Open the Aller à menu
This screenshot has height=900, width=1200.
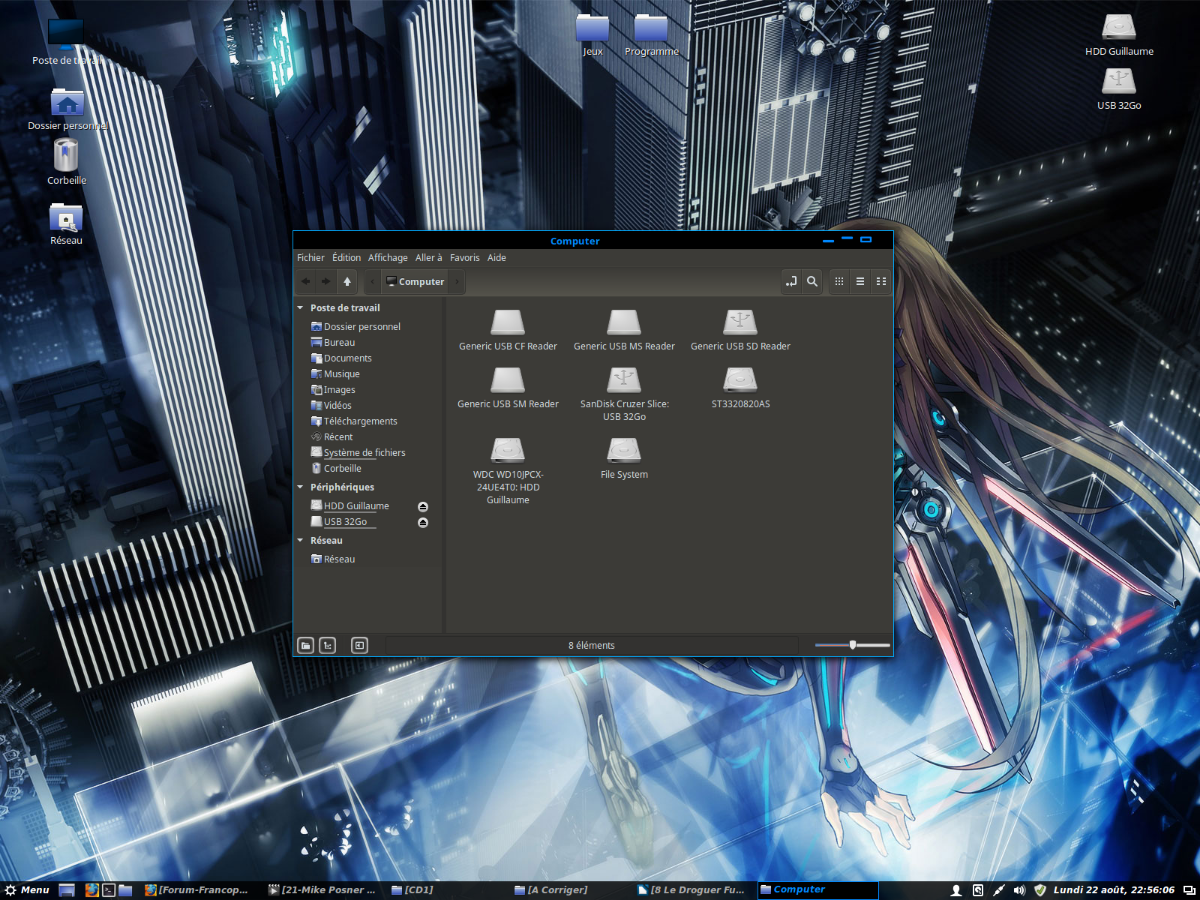tap(429, 258)
